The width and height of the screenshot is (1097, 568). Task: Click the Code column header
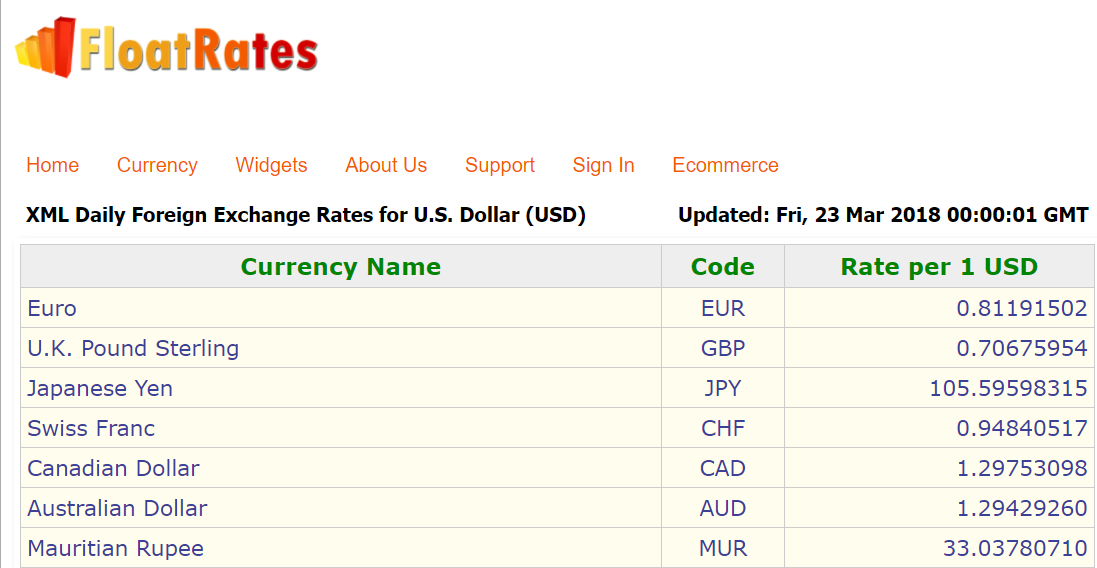pos(722,267)
